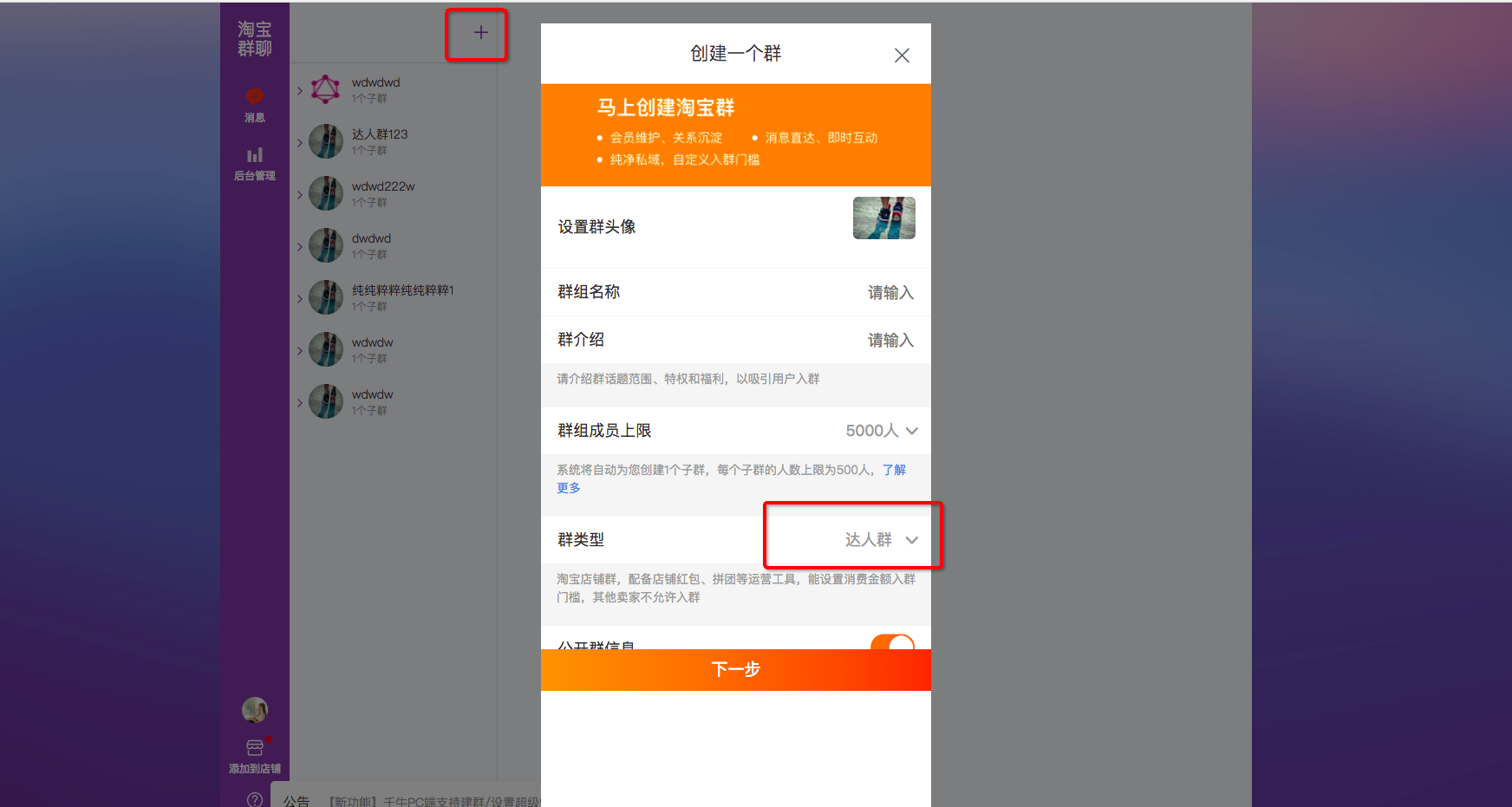1512x807 pixels.
Task: Select the wdwd222w group name
Action: [383, 186]
